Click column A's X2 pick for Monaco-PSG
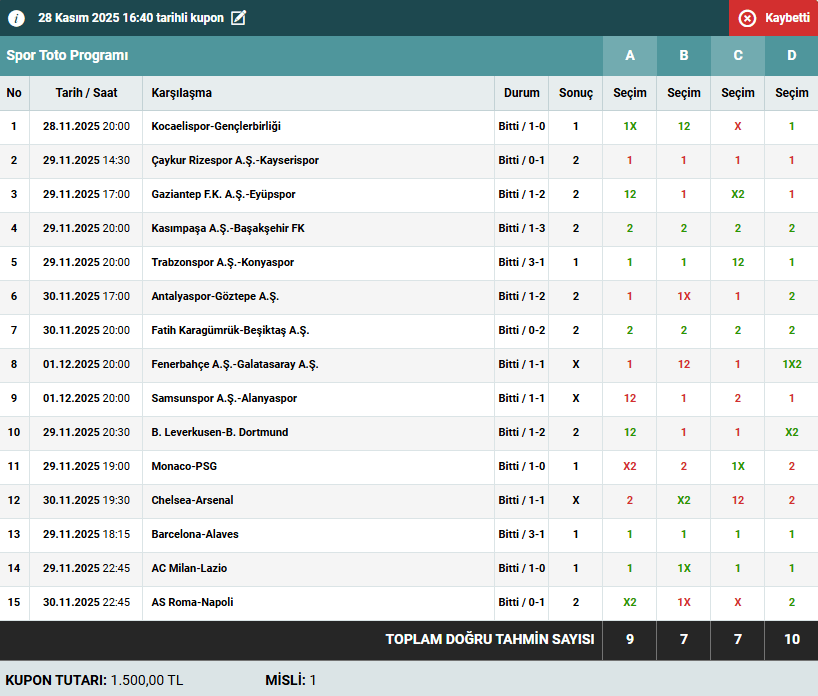Screen dimensions: 818x696 (630, 466)
